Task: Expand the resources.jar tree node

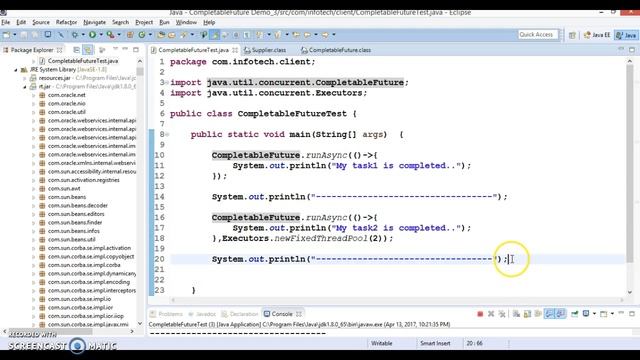Action: pos(24,78)
